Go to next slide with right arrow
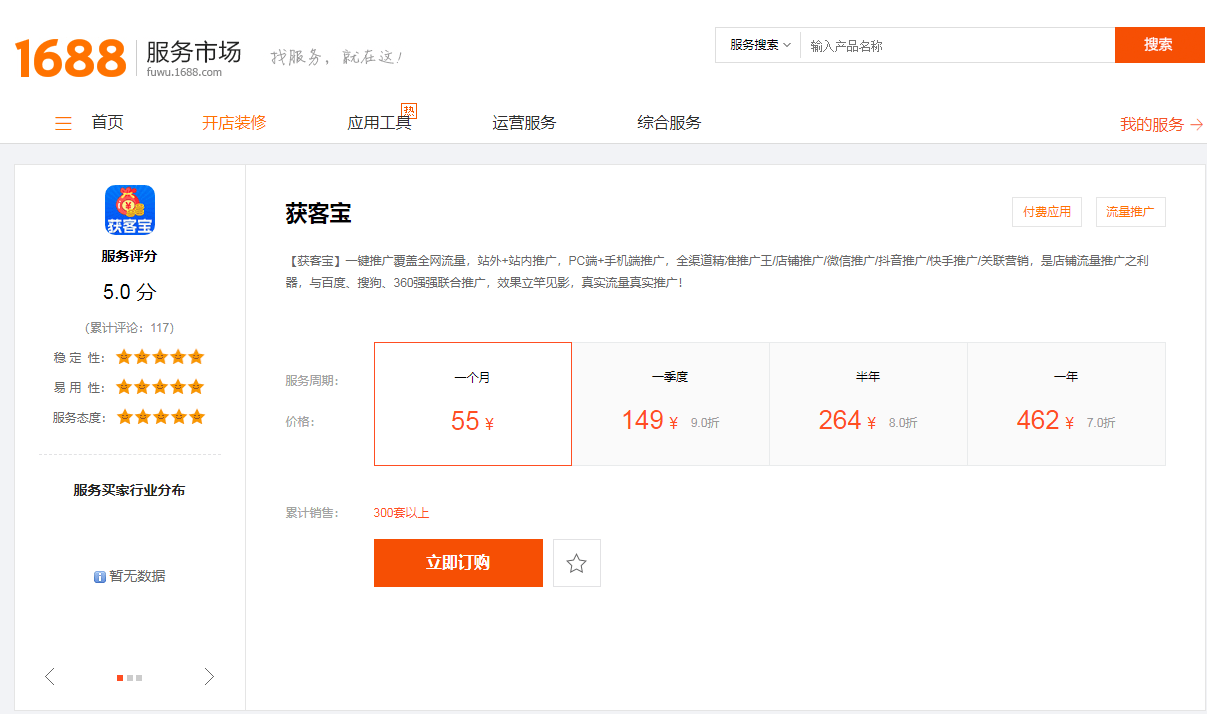This screenshot has width=1207, height=714. [209, 677]
